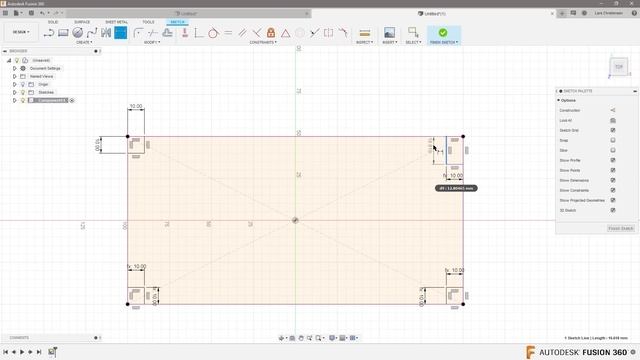This screenshot has width=640, height=360.
Task: Jump to timeline beginning
Action: point(6,352)
